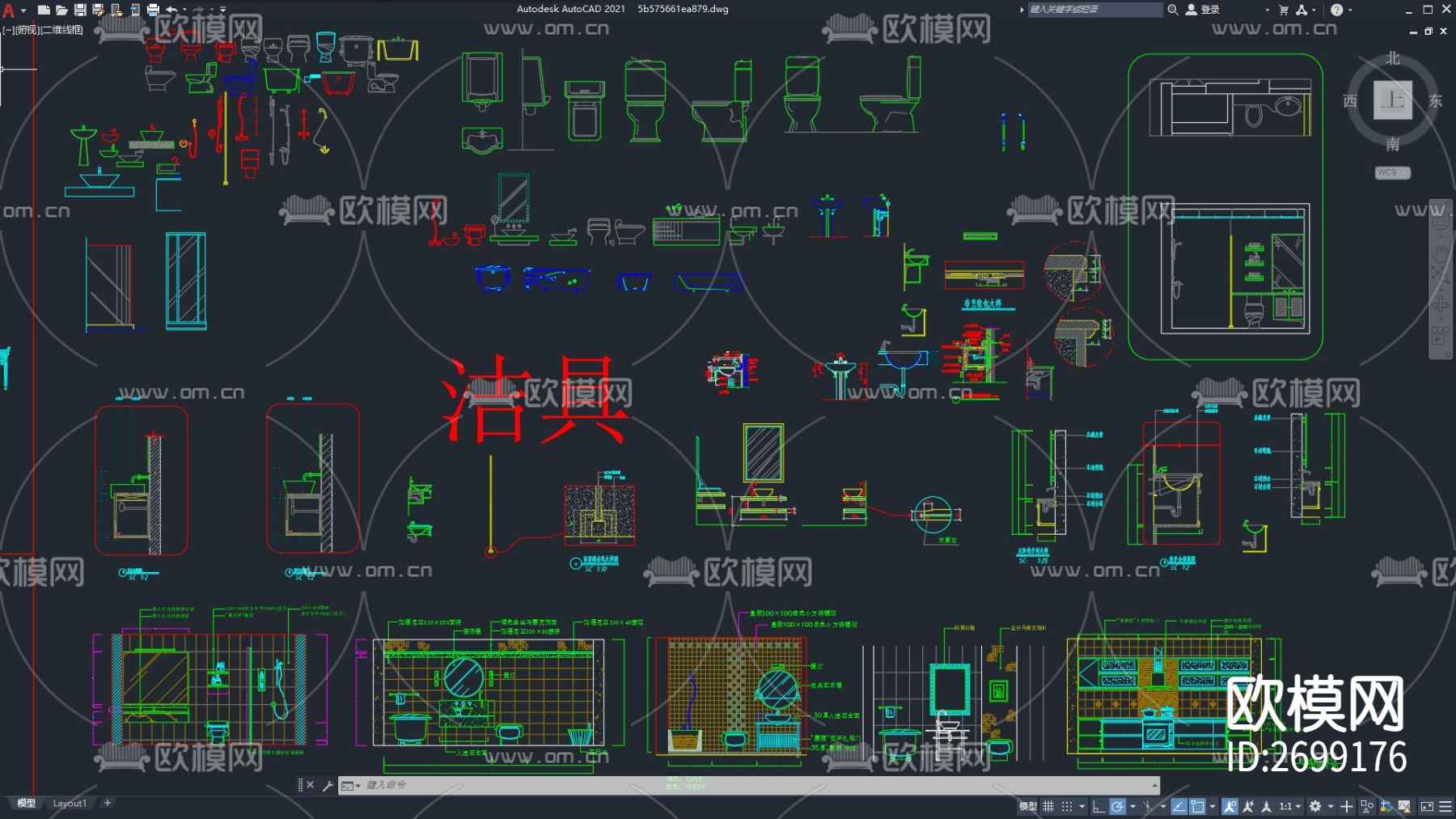Viewport: 1456px width, 819px height.
Task: Open the WCS coordinate system dropdown
Action: pyautogui.click(x=1392, y=172)
